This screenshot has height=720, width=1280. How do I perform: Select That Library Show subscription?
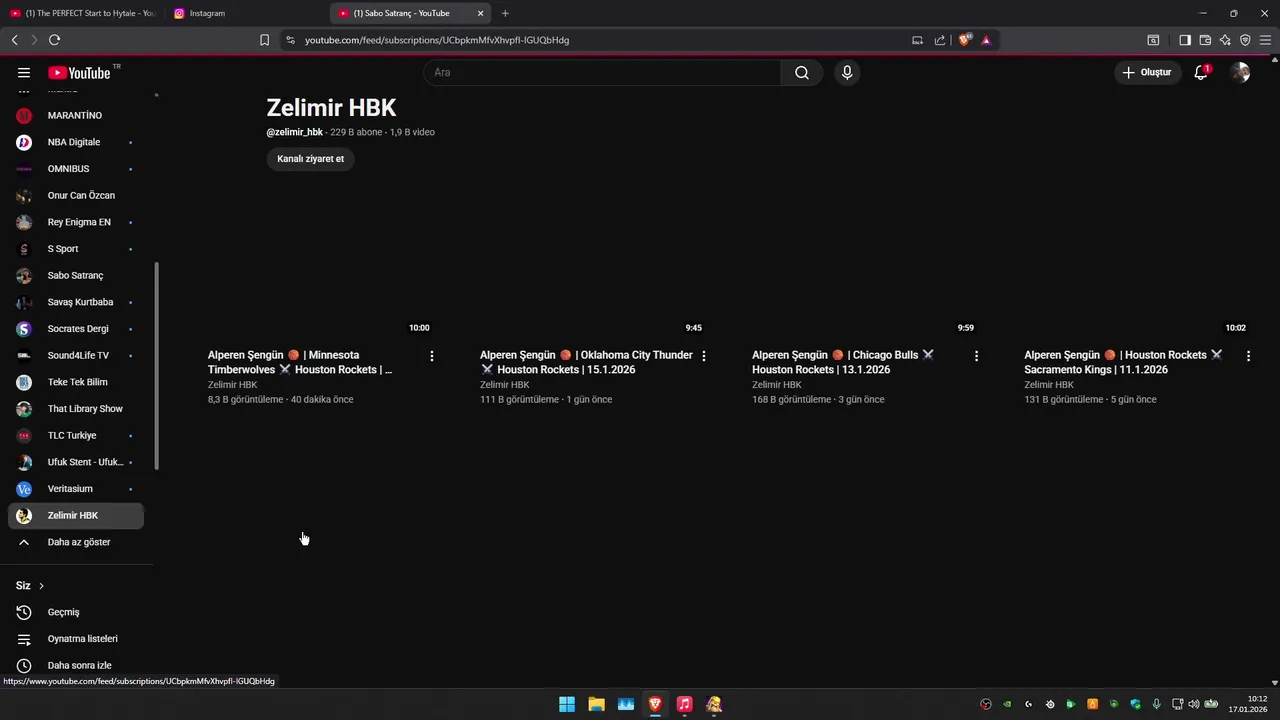76,409
